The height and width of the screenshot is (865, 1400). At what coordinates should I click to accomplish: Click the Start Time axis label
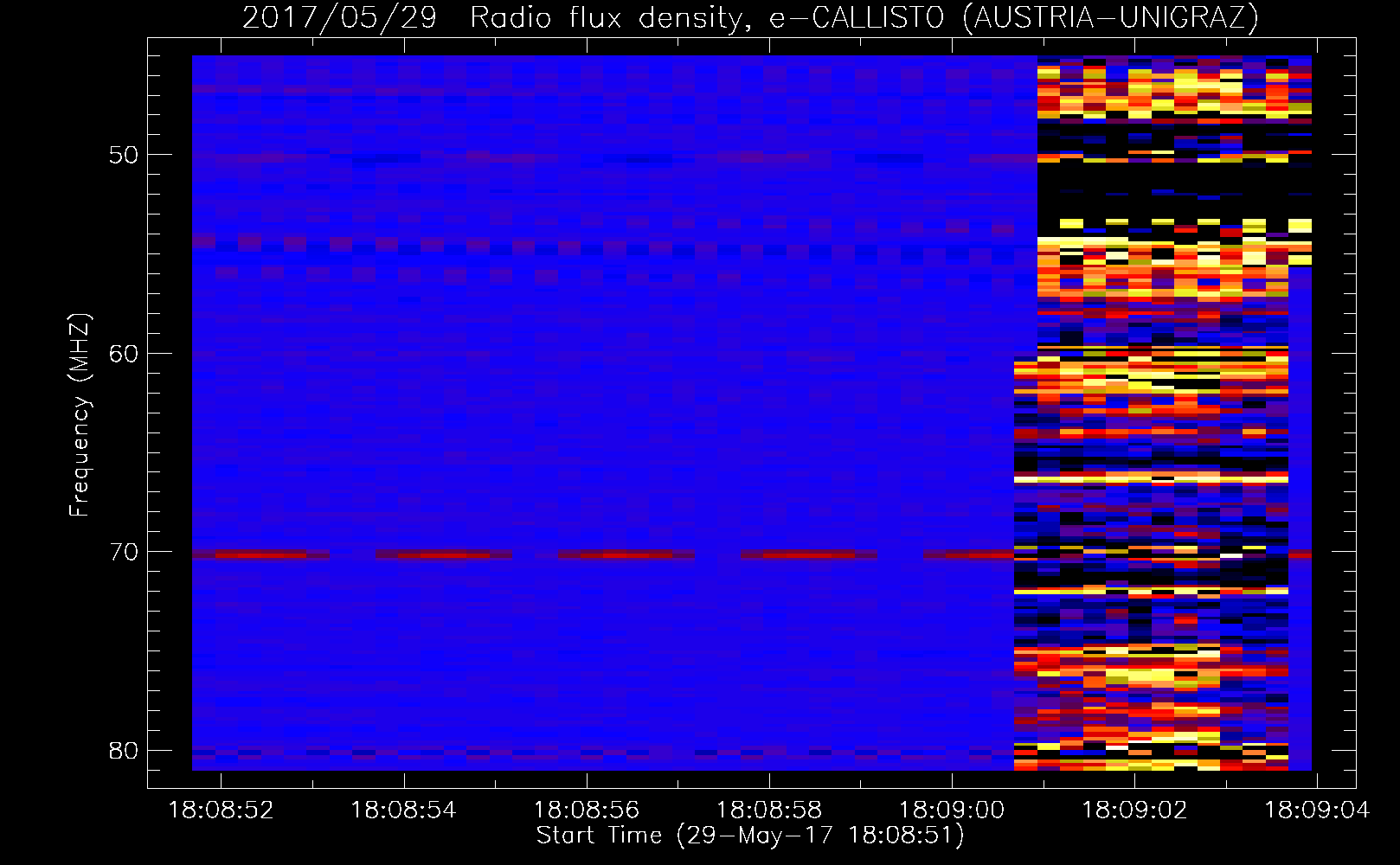point(750,836)
